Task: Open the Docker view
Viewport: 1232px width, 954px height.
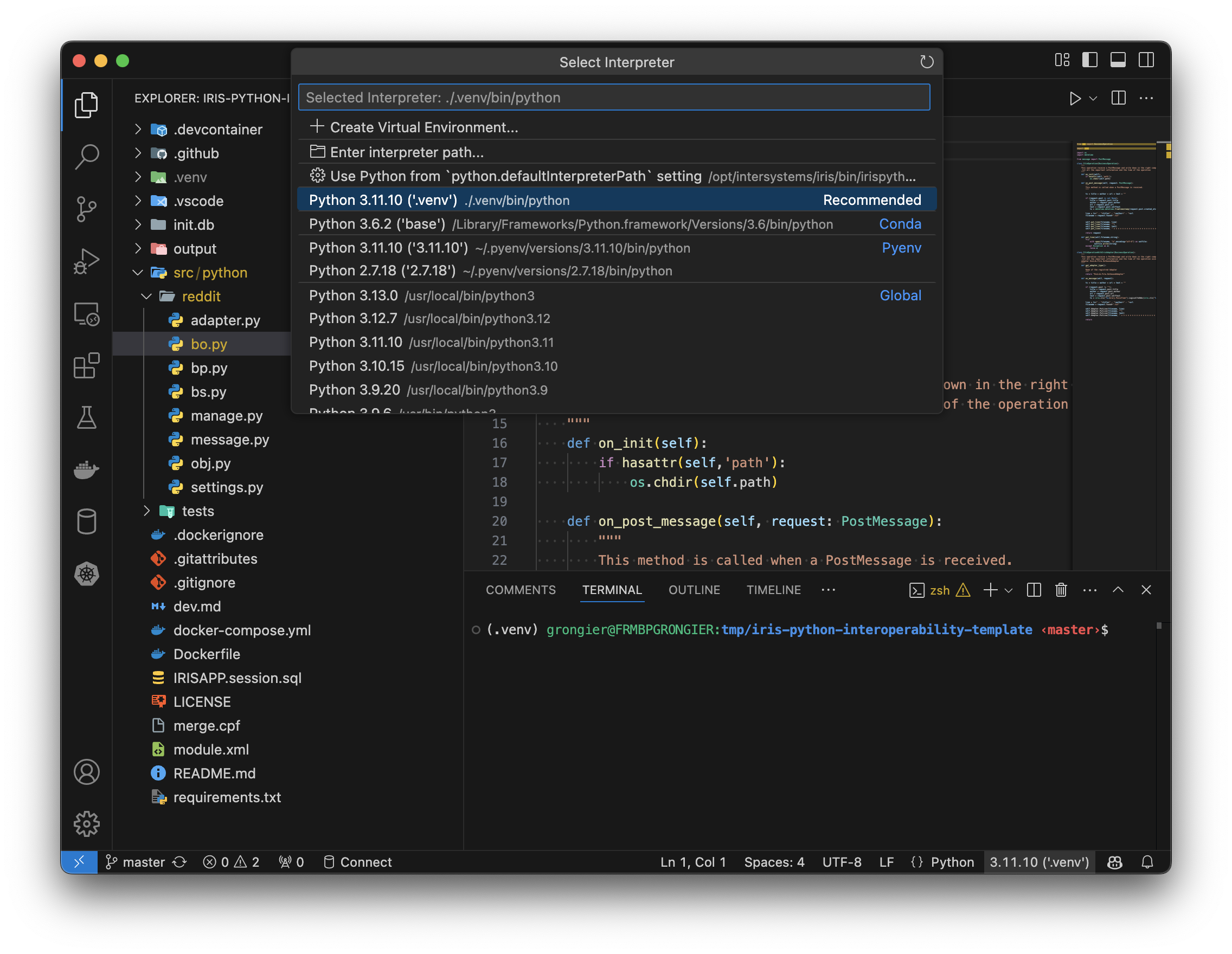Action: 86,469
